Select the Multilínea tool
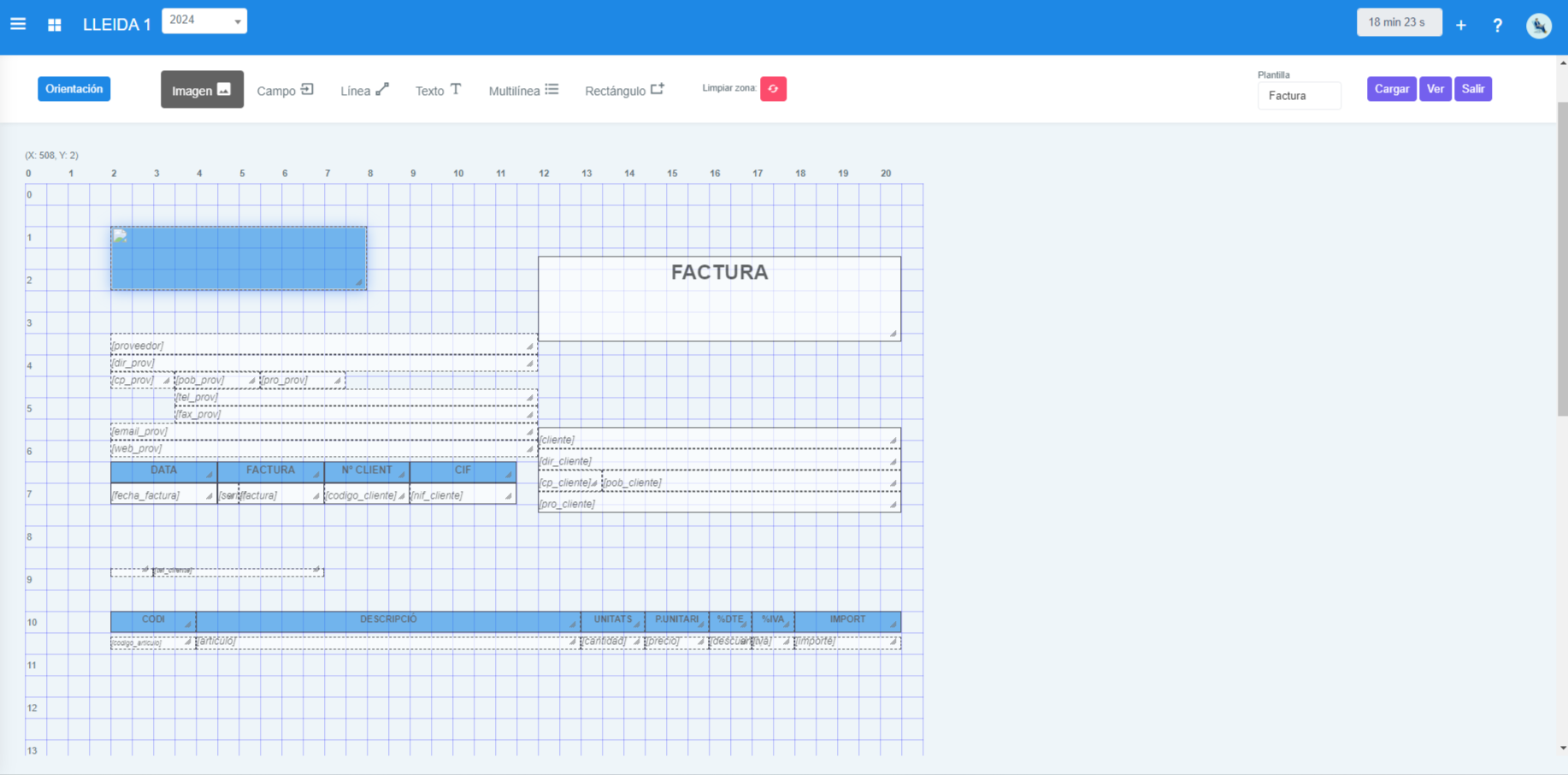 coord(522,89)
